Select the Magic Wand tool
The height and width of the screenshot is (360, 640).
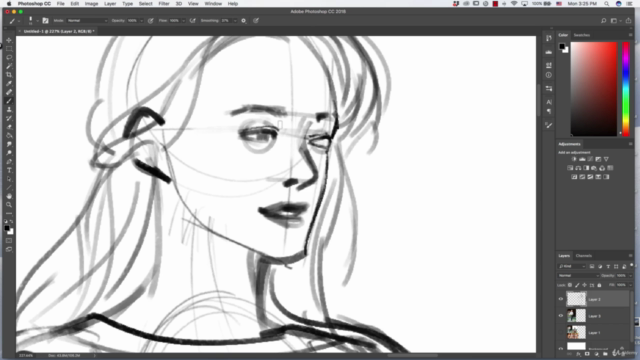9,66
